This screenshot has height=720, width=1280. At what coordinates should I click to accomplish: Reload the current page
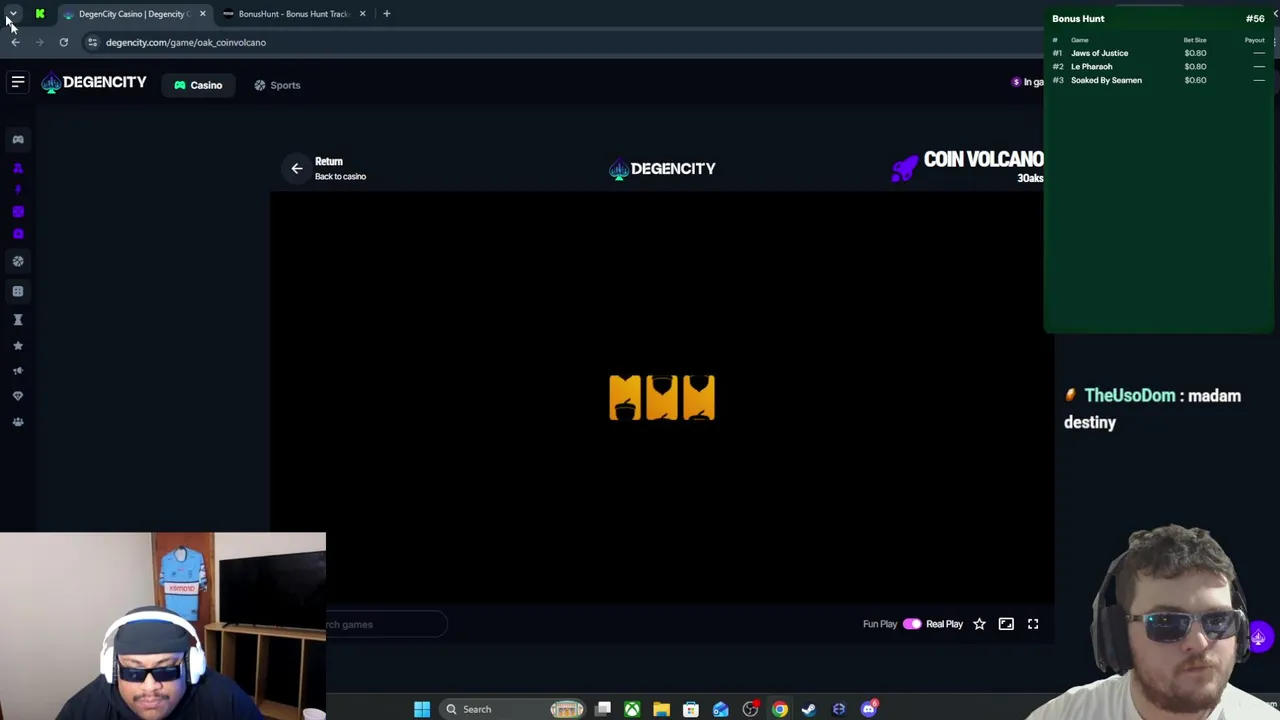(63, 42)
